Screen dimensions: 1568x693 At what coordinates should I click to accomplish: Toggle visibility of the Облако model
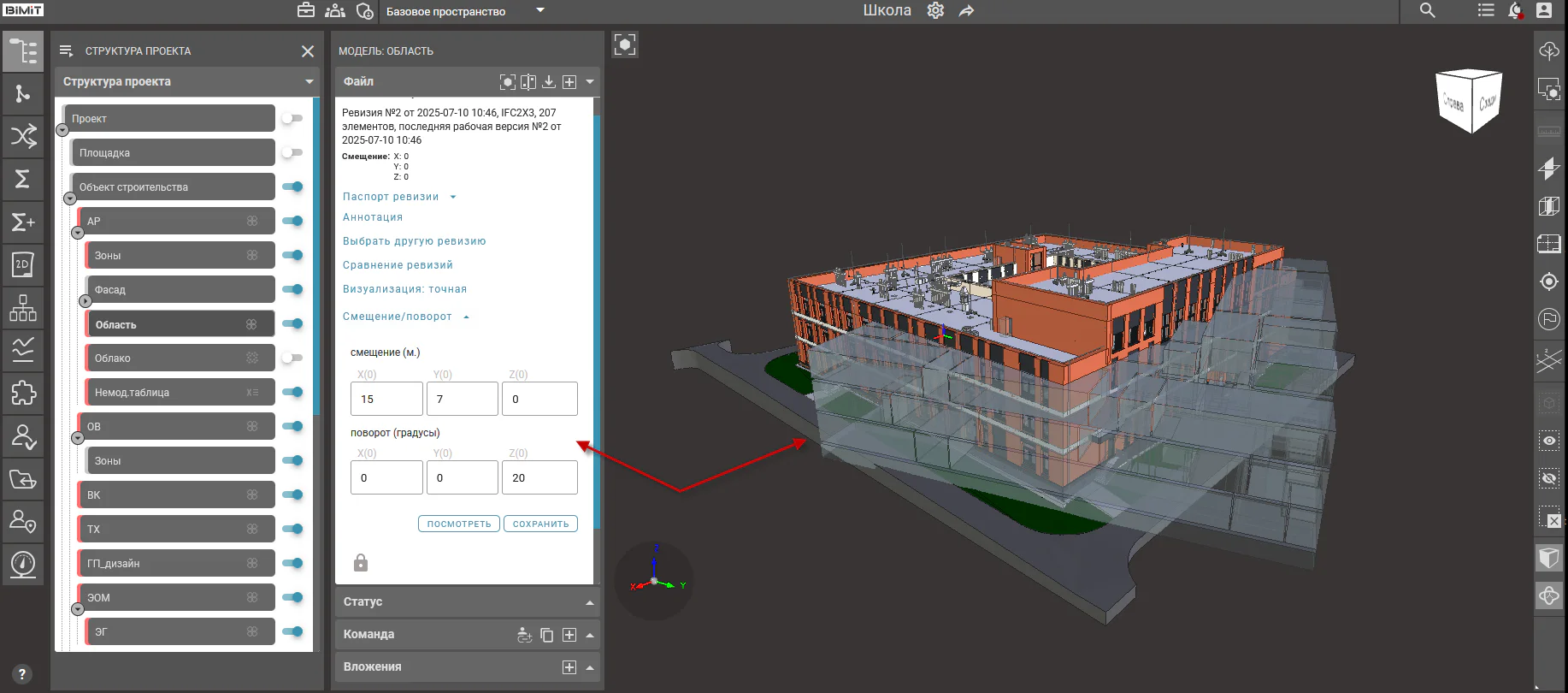[x=292, y=358]
